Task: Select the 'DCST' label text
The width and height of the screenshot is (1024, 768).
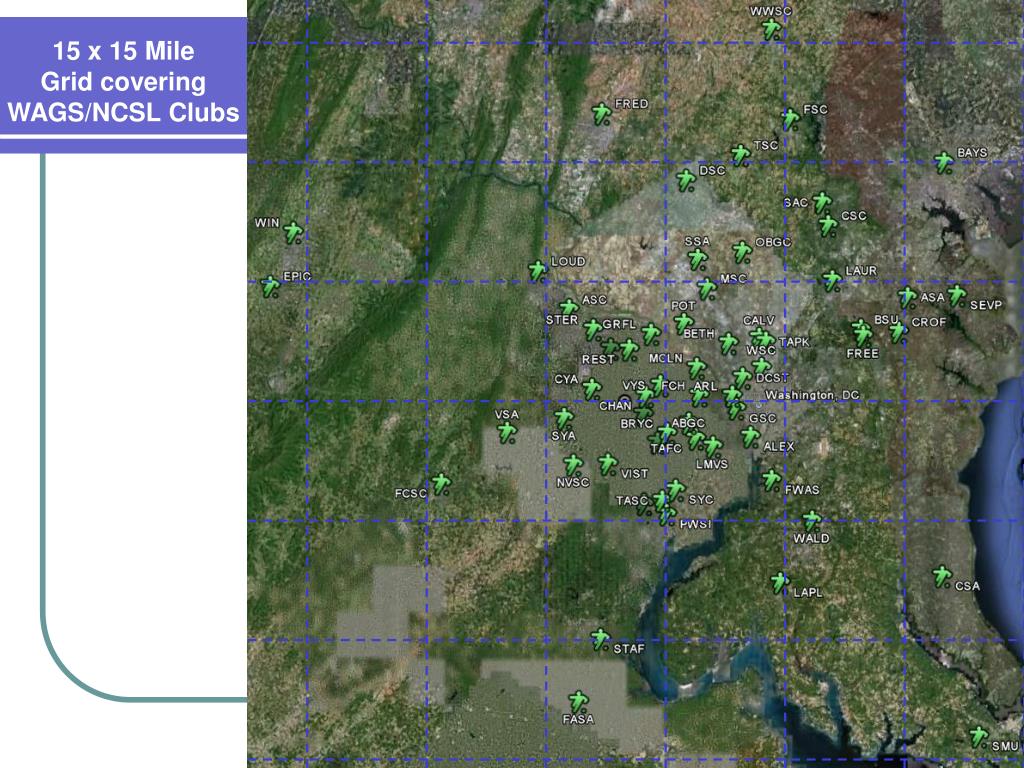Action: coord(772,378)
